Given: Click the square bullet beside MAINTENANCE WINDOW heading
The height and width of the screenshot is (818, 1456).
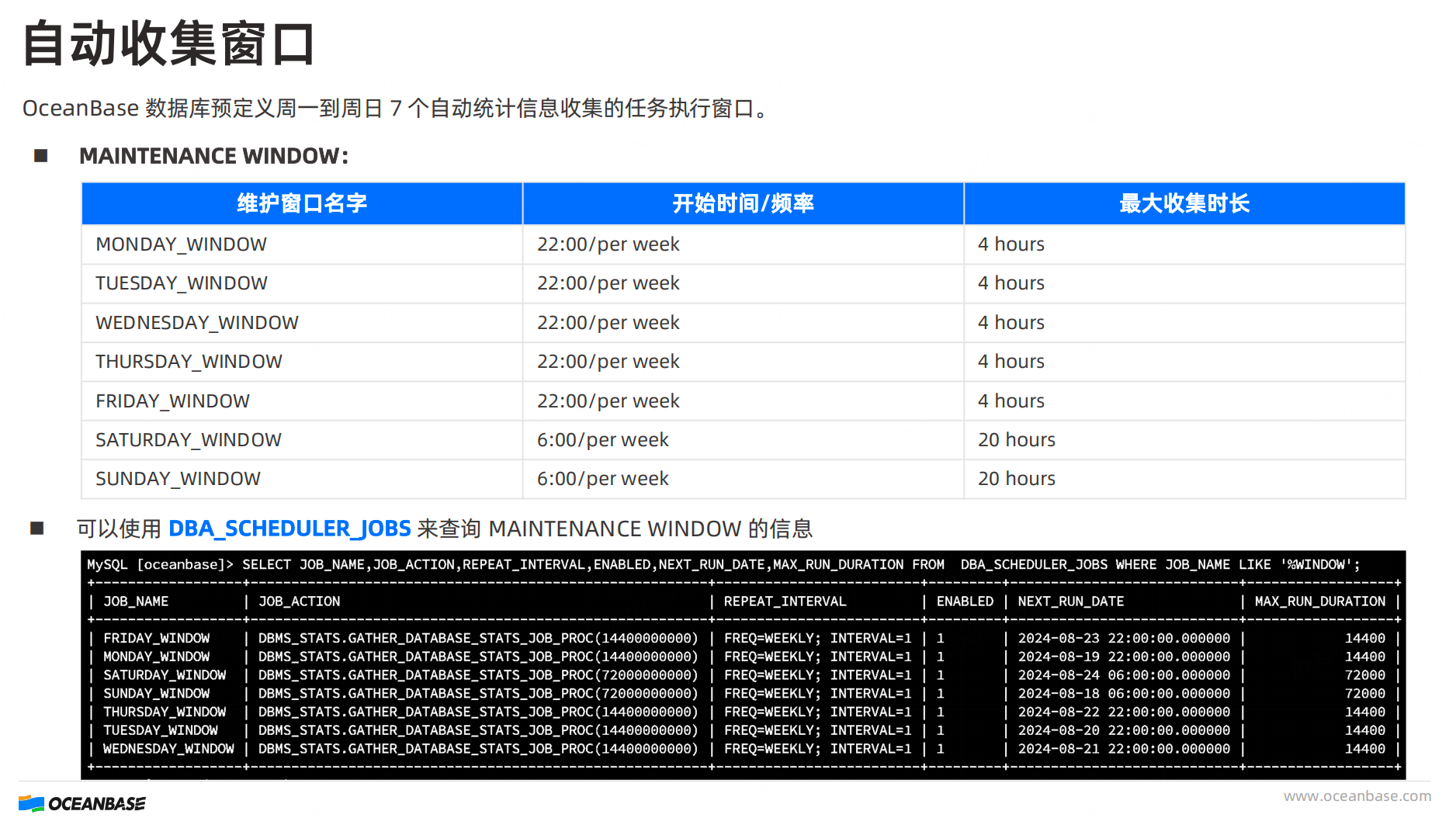Looking at the screenshot, I should 41,156.
